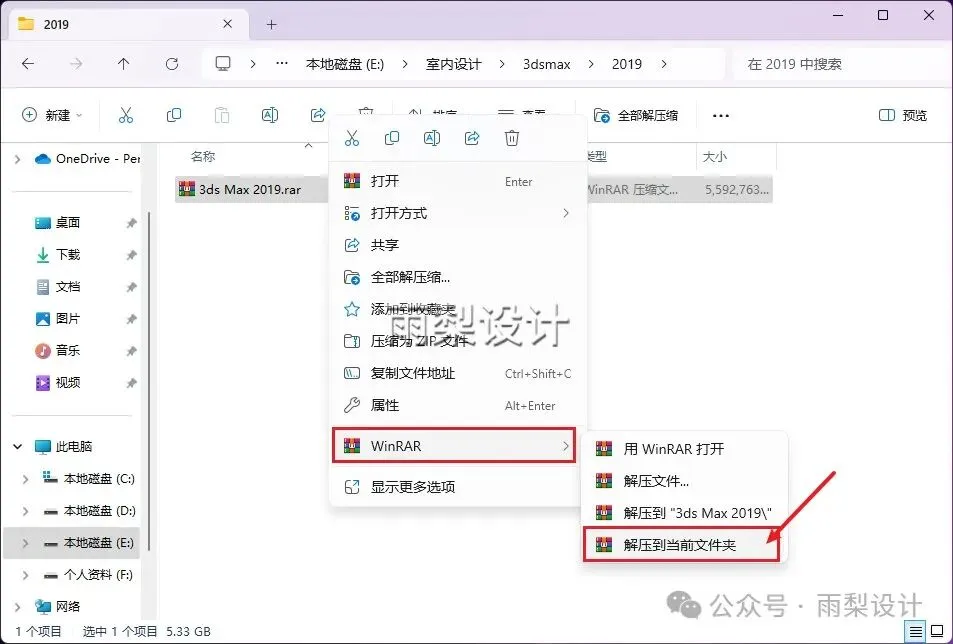This screenshot has width=953, height=644.
Task: Click 室内设计 in the address path
Action: tap(453, 64)
